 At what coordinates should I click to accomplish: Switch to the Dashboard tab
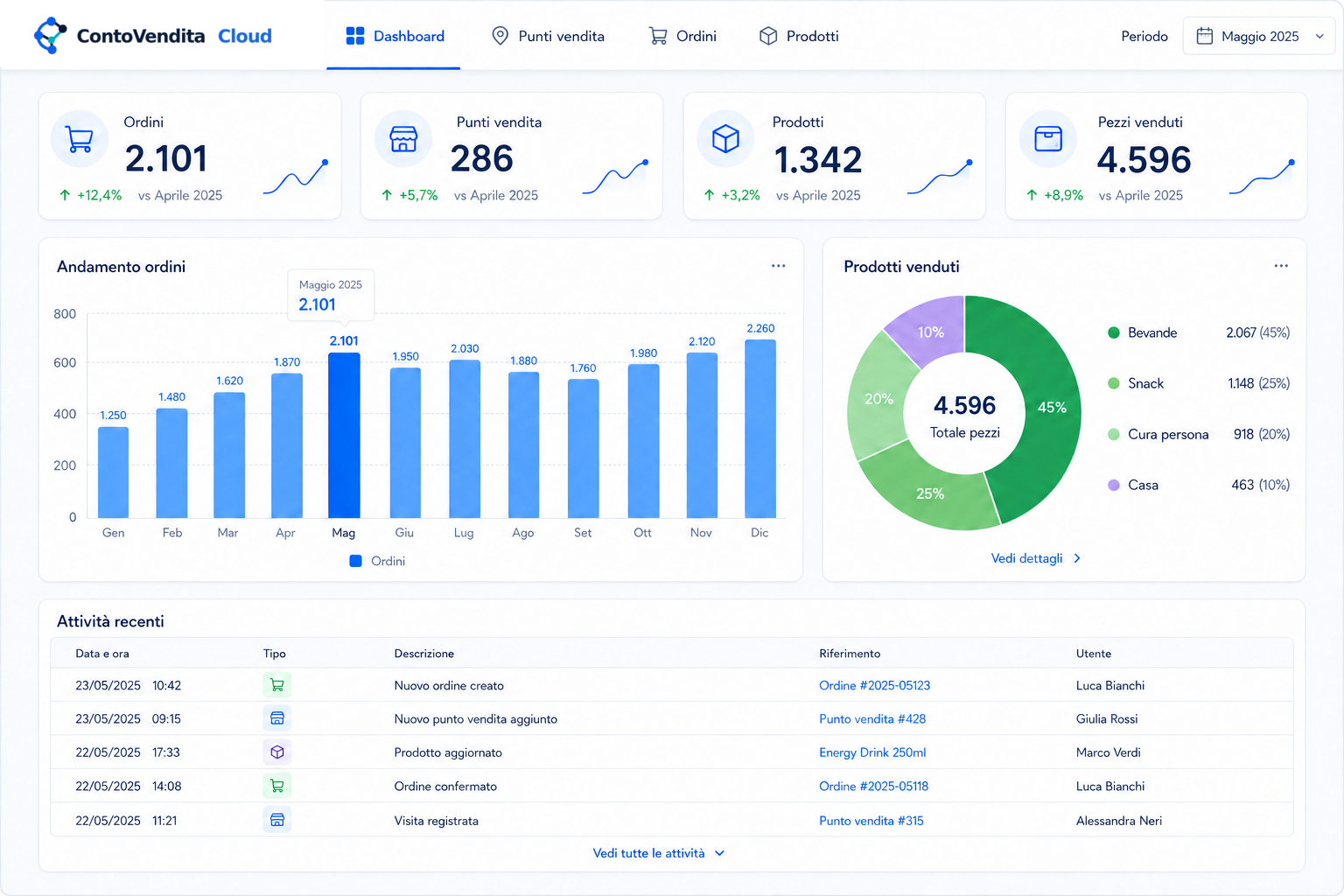click(395, 36)
